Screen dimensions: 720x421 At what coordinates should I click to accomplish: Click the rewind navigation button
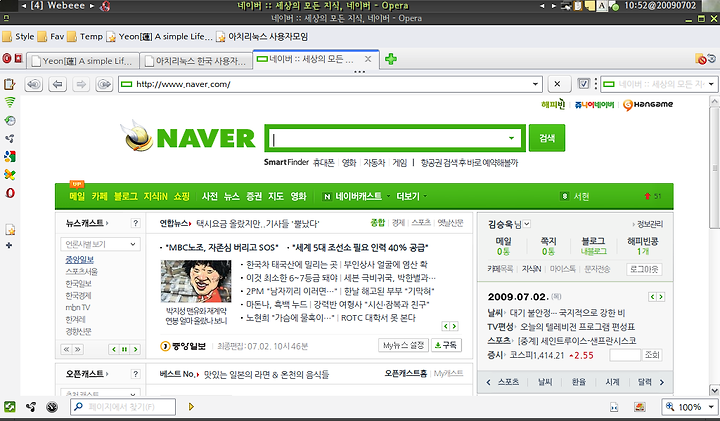point(34,84)
